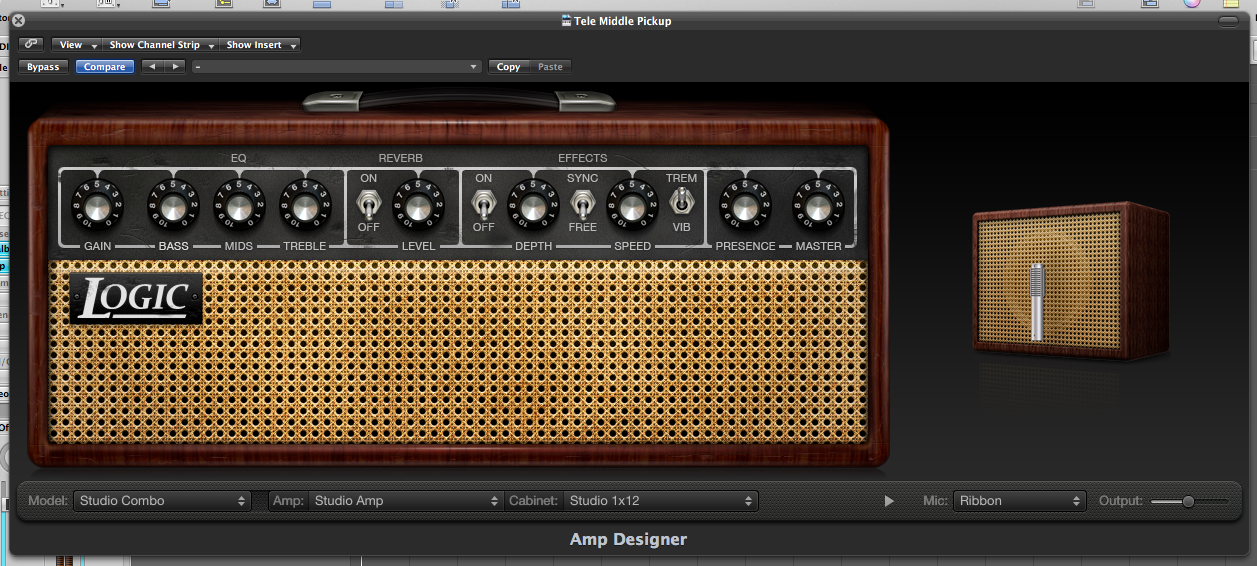Open the Show Channel Strip menu

pyautogui.click(x=161, y=45)
